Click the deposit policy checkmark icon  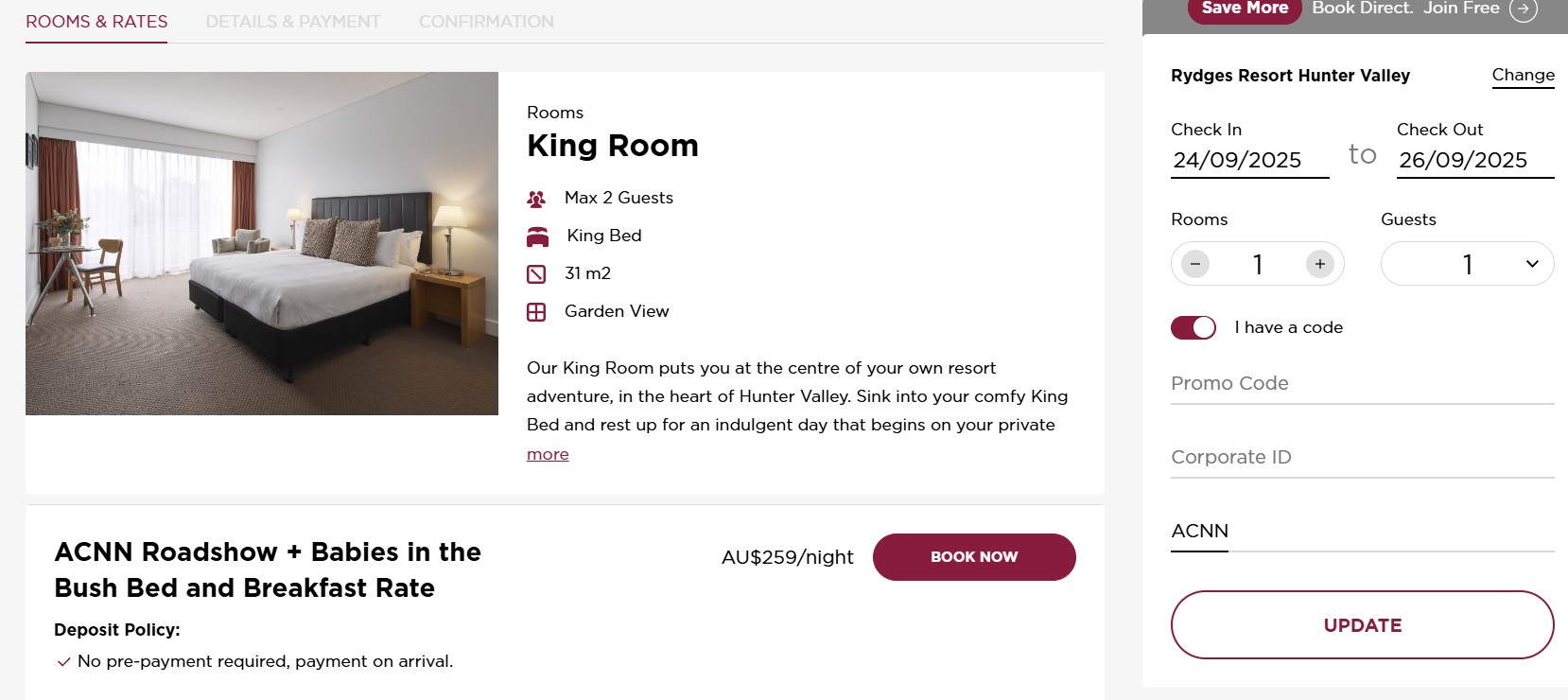(63, 662)
